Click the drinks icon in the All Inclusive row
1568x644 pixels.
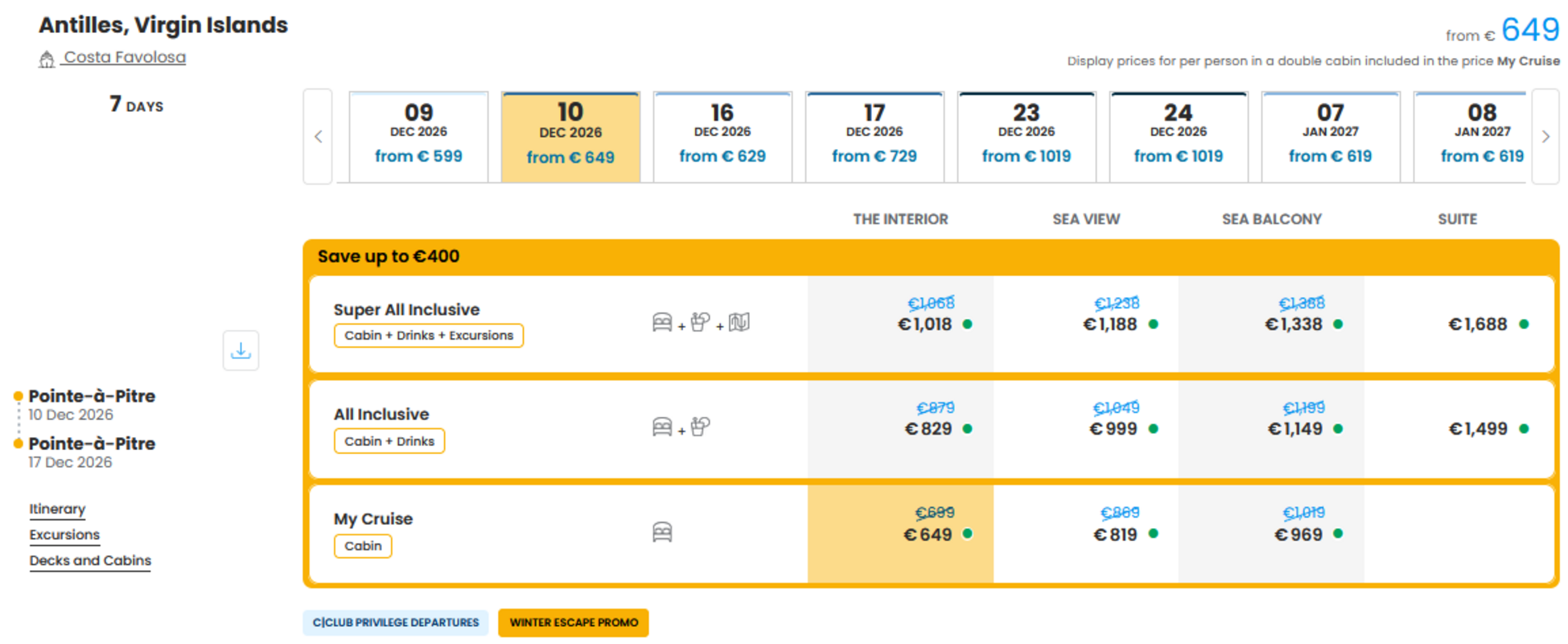point(700,427)
